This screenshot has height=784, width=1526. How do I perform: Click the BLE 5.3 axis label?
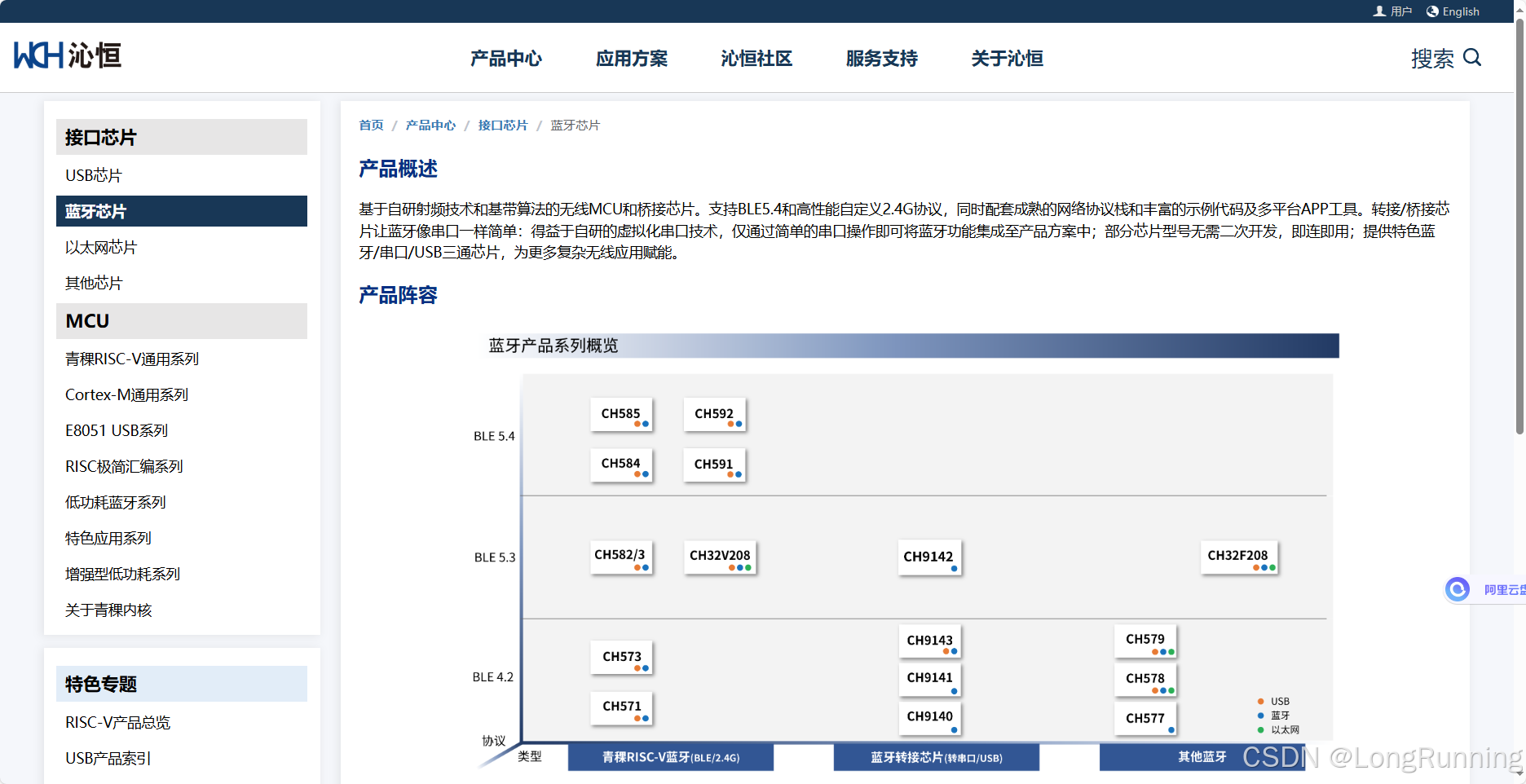coord(495,557)
